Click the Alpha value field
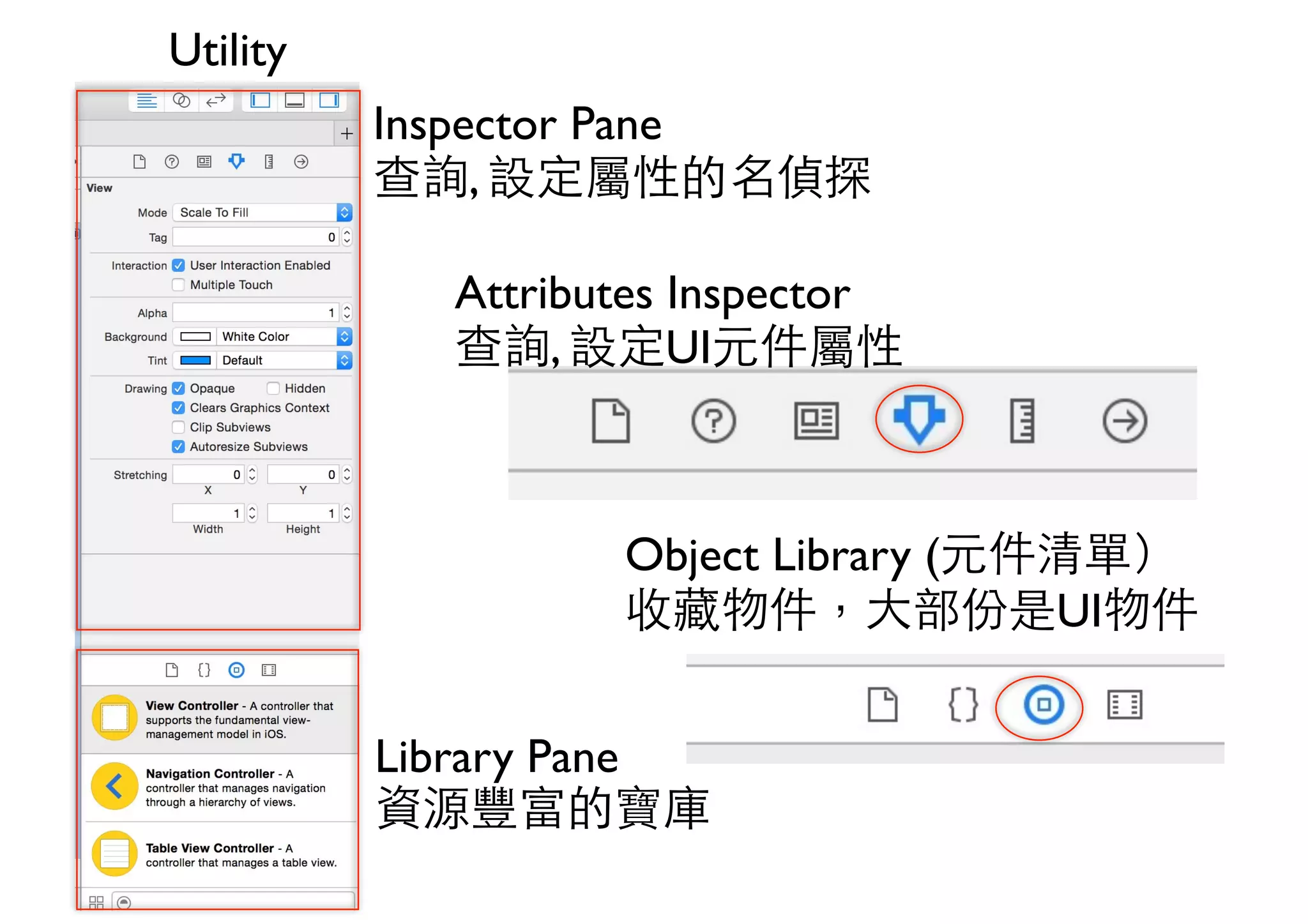The image size is (1308, 924). click(256, 313)
